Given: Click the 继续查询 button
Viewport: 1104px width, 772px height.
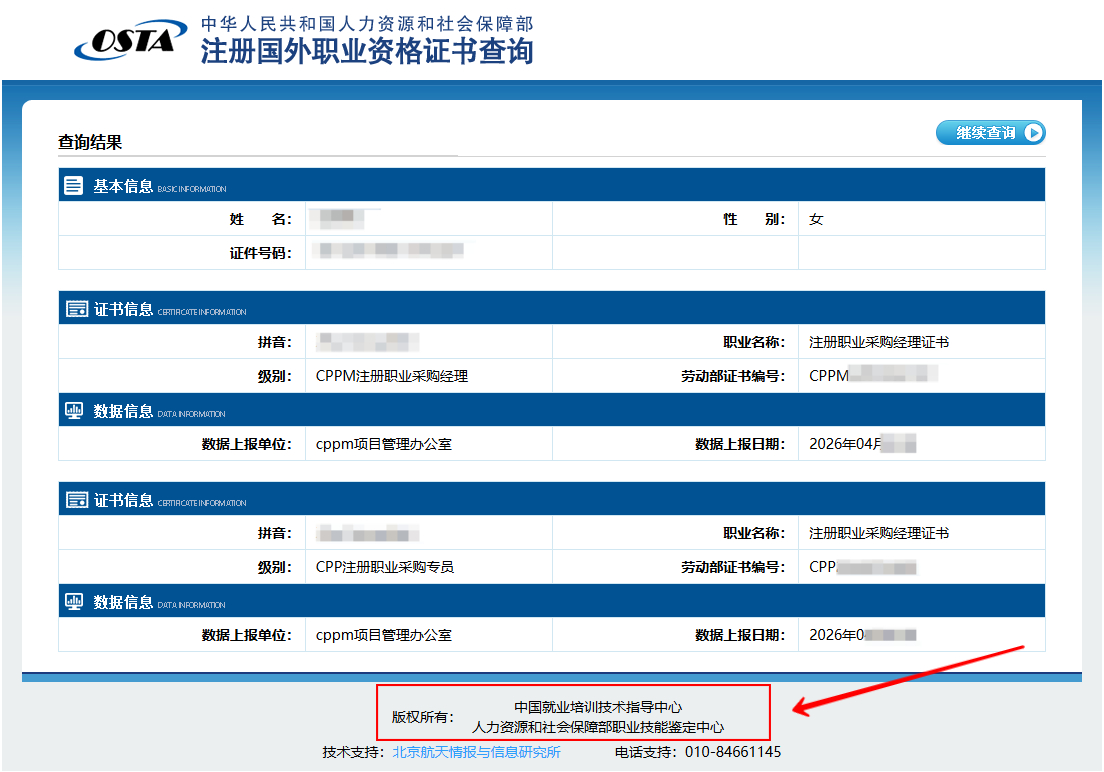Looking at the screenshot, I should tap(991, 132).
